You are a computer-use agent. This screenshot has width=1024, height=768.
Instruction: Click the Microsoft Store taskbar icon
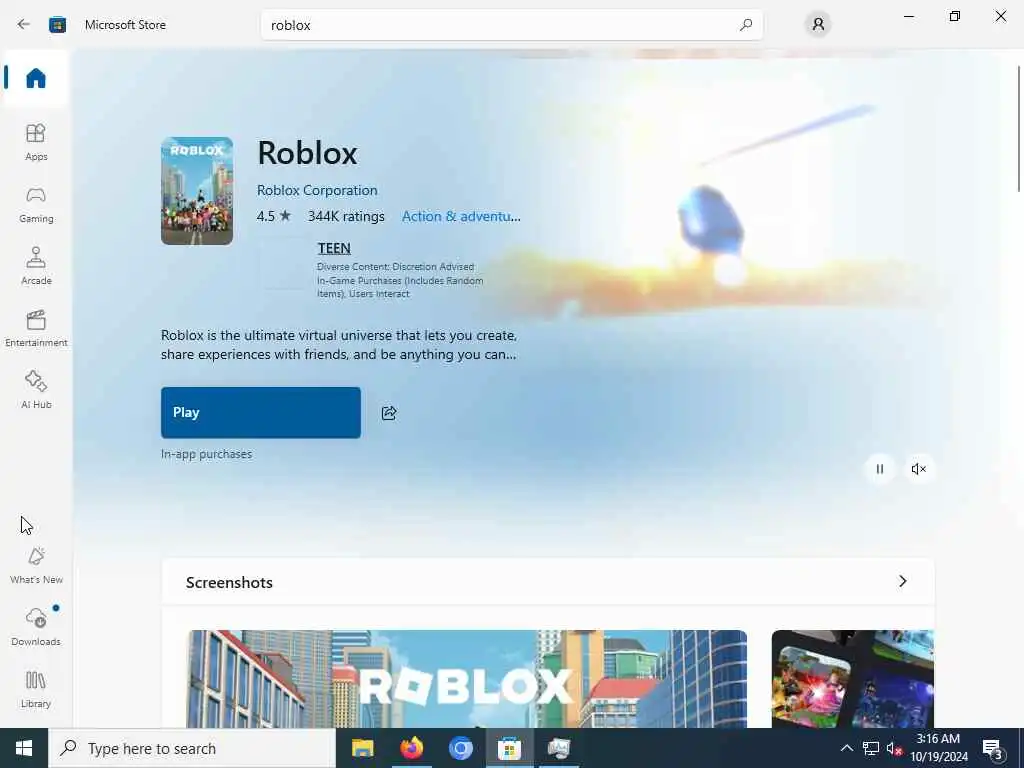pyautogui.click(x=509, y=748)
